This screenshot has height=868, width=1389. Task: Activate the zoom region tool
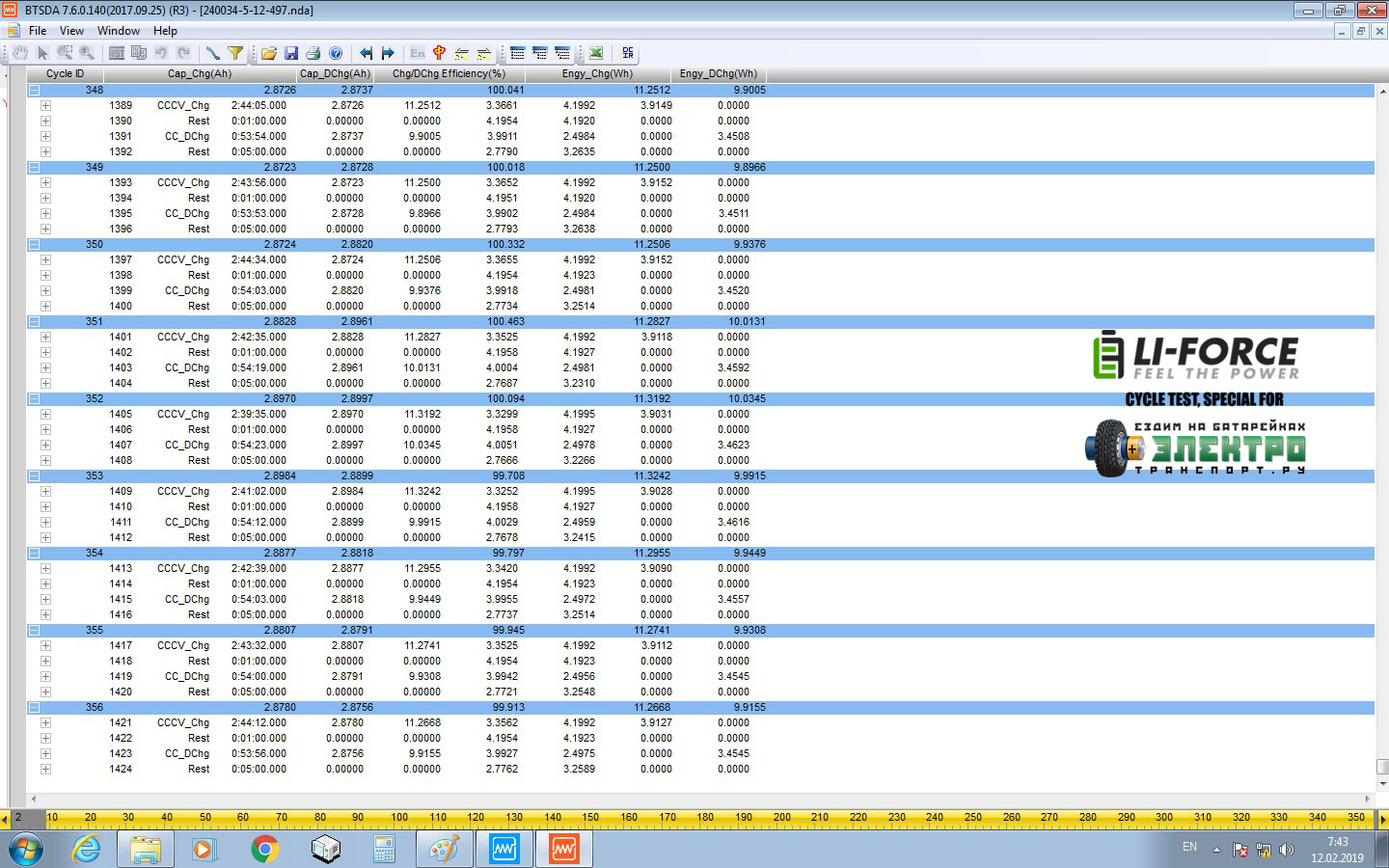(x=65, y=53)
